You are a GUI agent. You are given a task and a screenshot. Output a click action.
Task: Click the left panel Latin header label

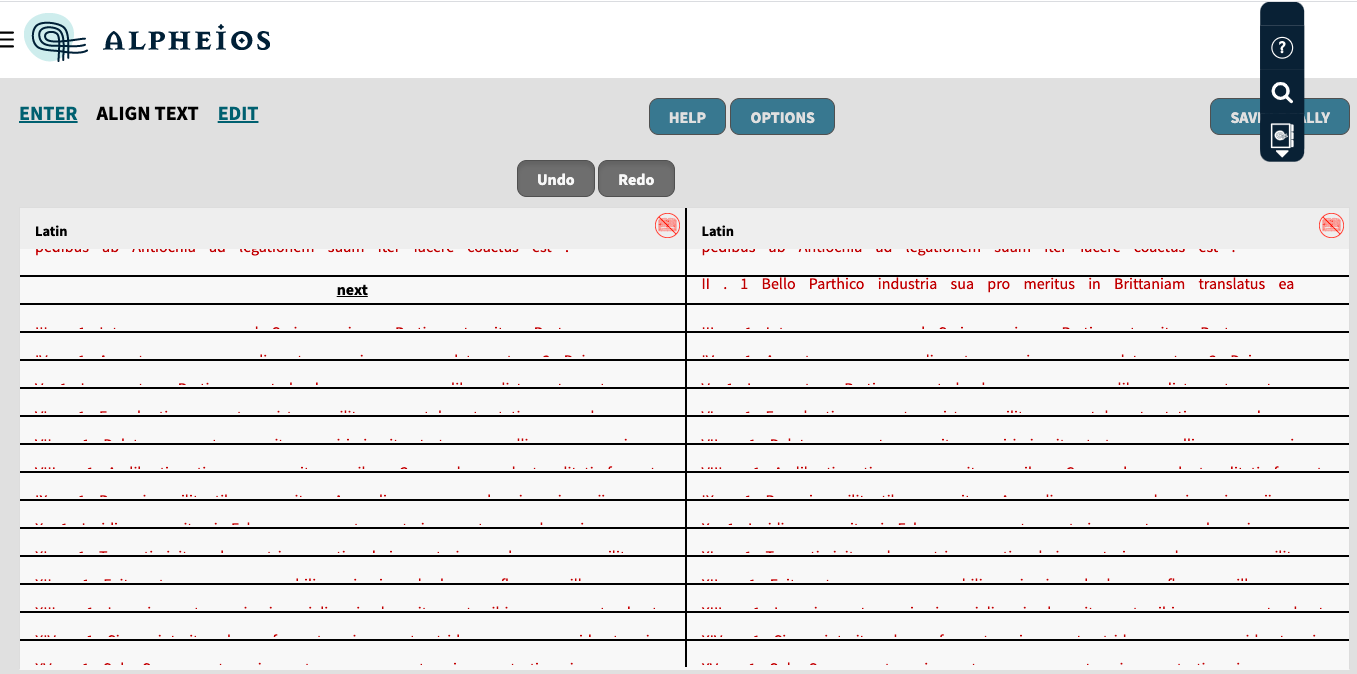click(50, 231)
